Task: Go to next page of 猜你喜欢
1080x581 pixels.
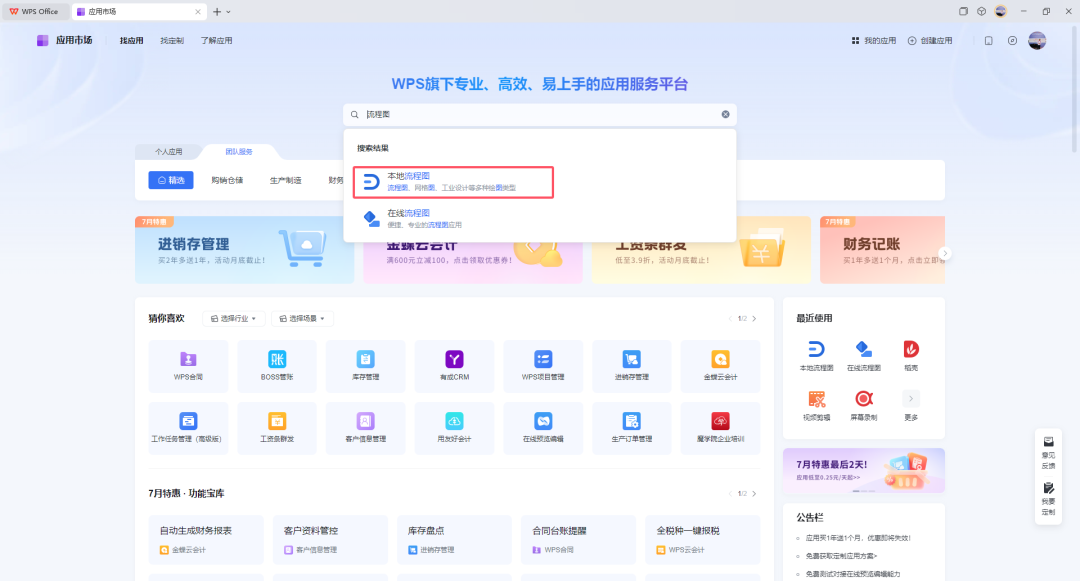Action: (x=754, y=319)
